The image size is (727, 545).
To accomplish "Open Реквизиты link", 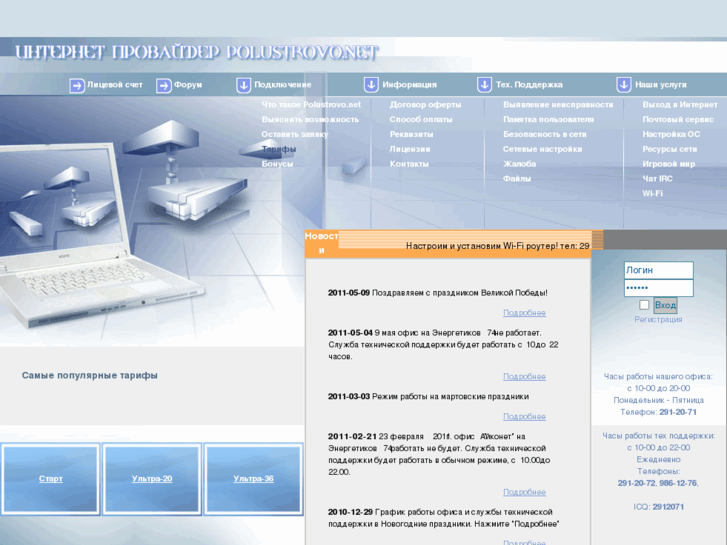I will 411,135.
